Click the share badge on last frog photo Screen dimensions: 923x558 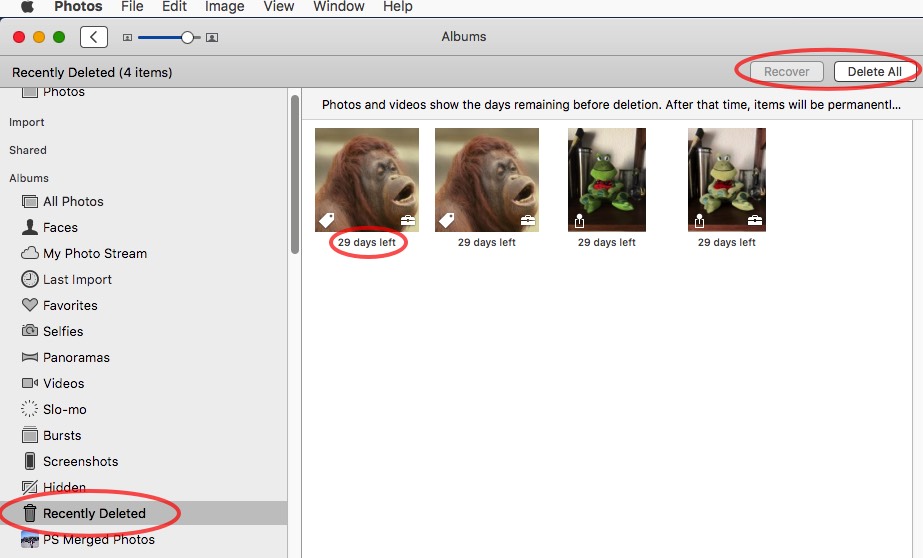(699, 221)
